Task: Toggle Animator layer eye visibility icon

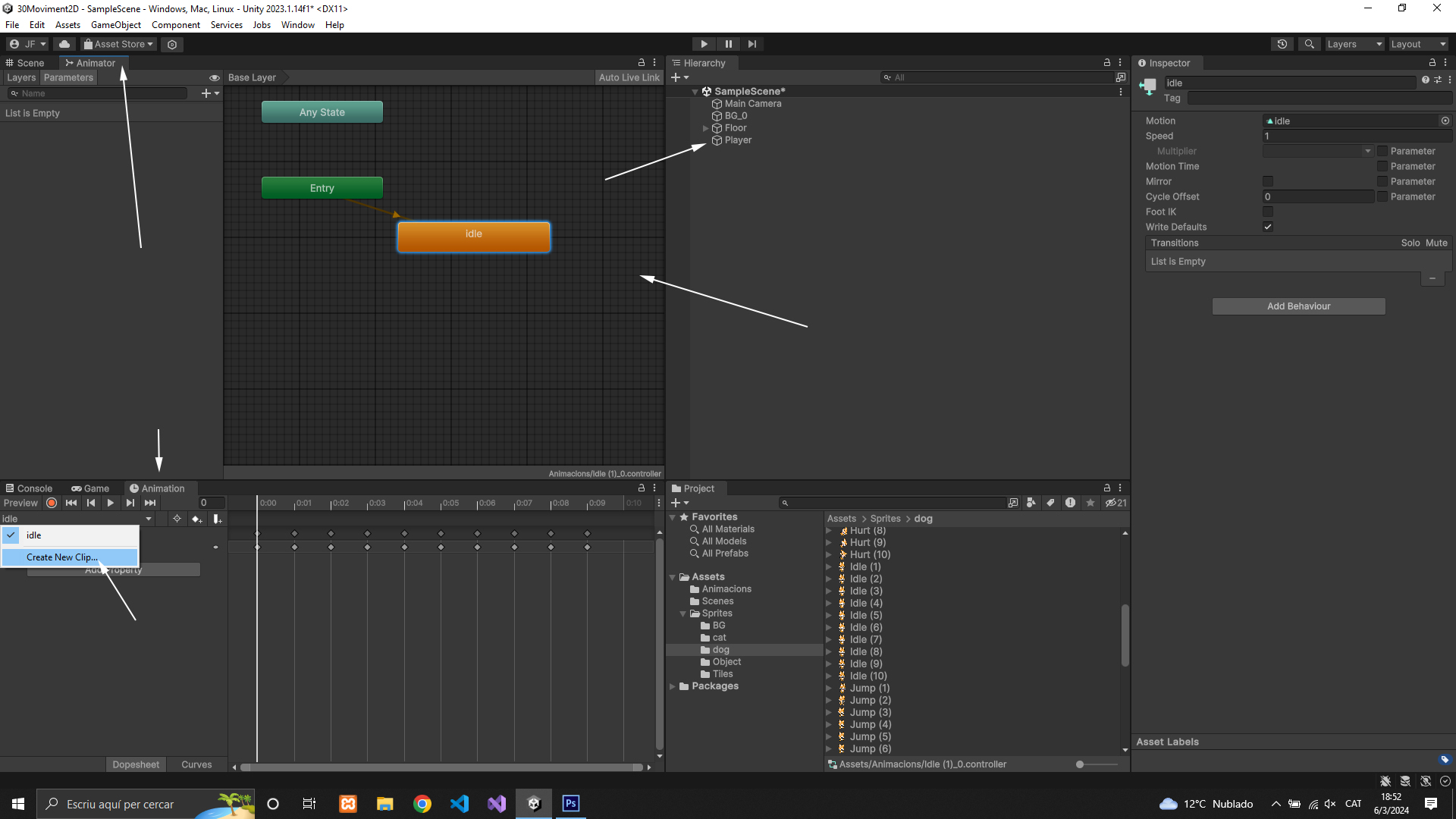Action: pyautogui.click(x=215, y=77)
